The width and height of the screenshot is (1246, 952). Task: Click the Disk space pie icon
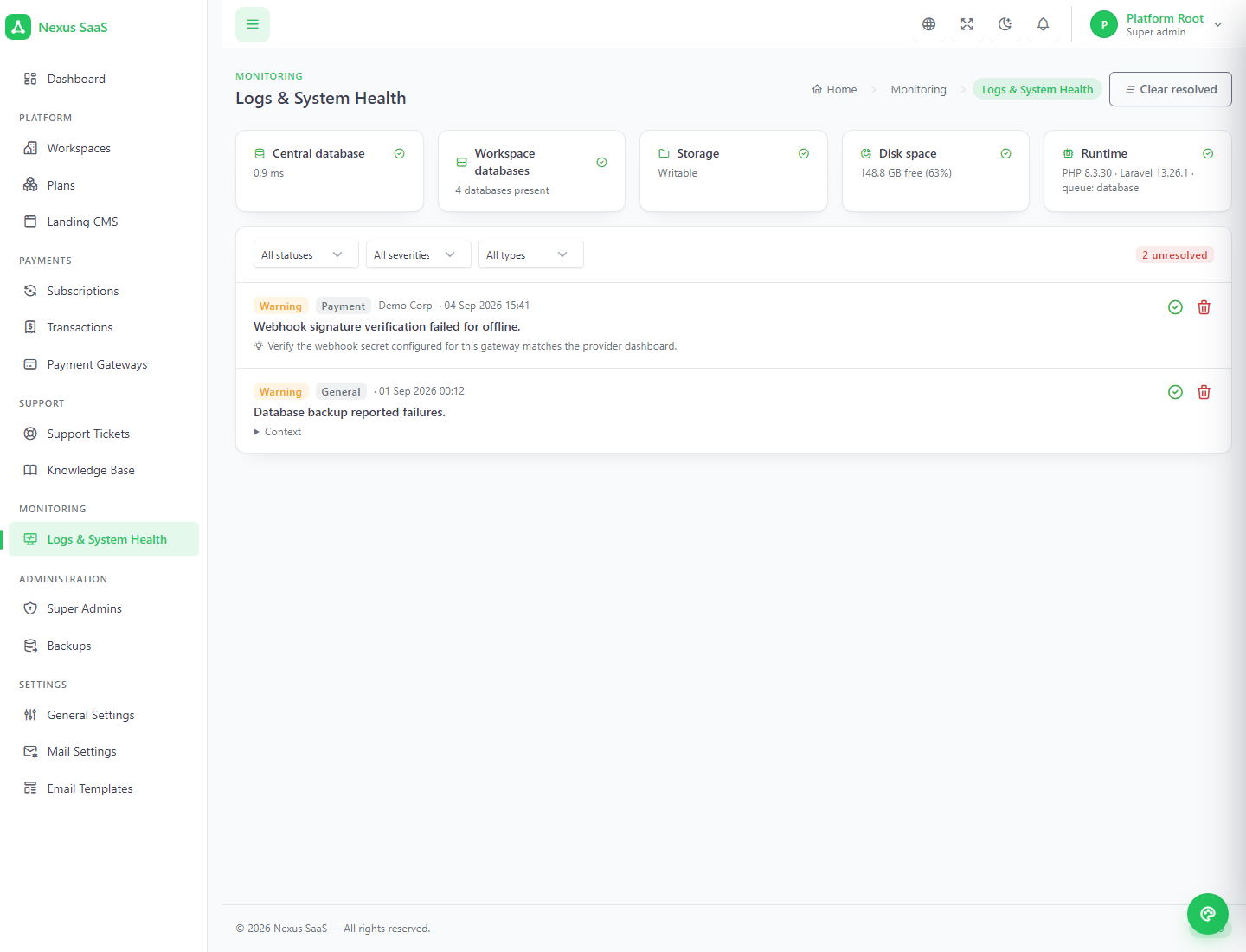tap(866, 153)
